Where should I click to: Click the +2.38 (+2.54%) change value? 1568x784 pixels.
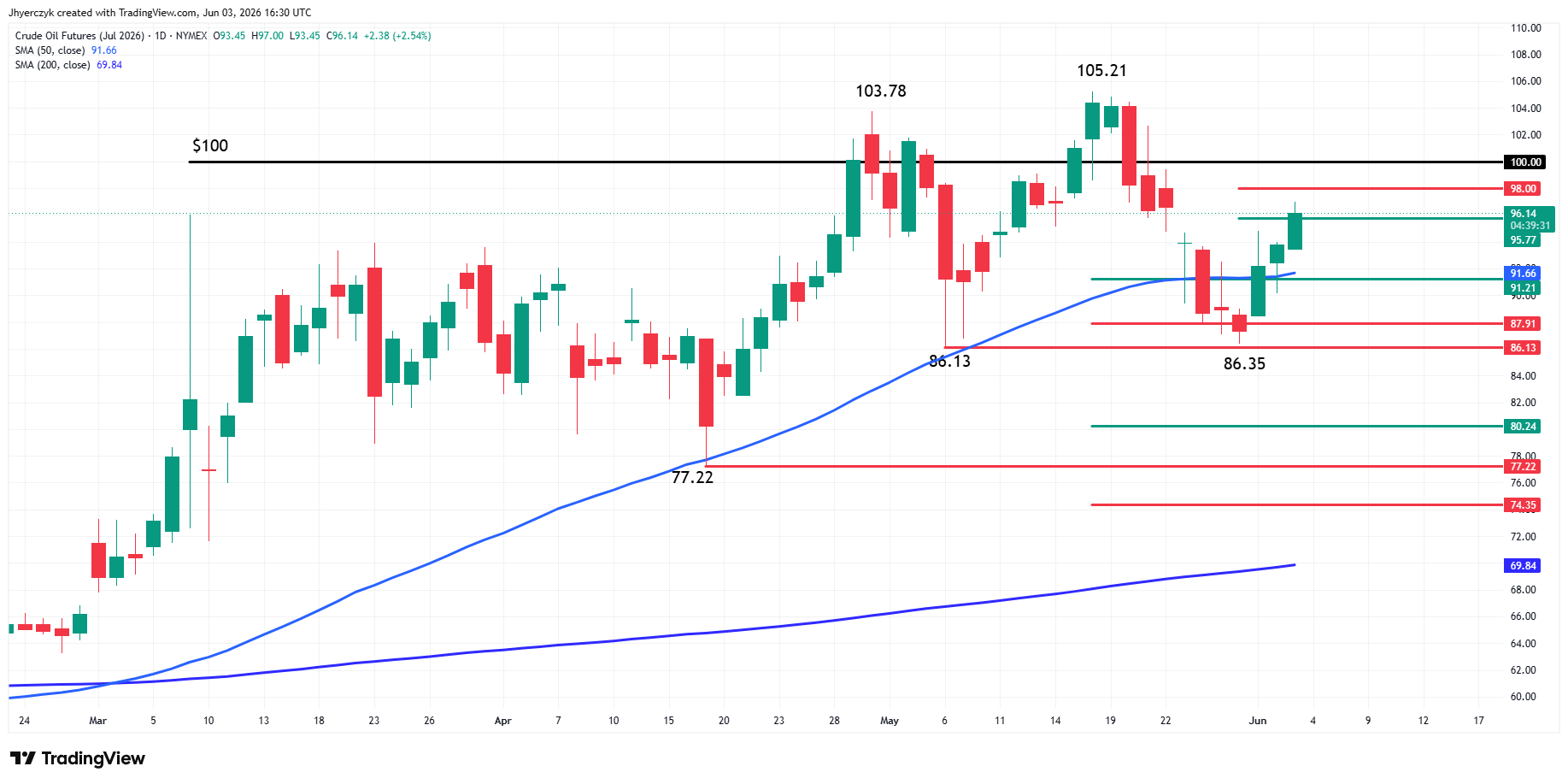(x=397, y=36)
